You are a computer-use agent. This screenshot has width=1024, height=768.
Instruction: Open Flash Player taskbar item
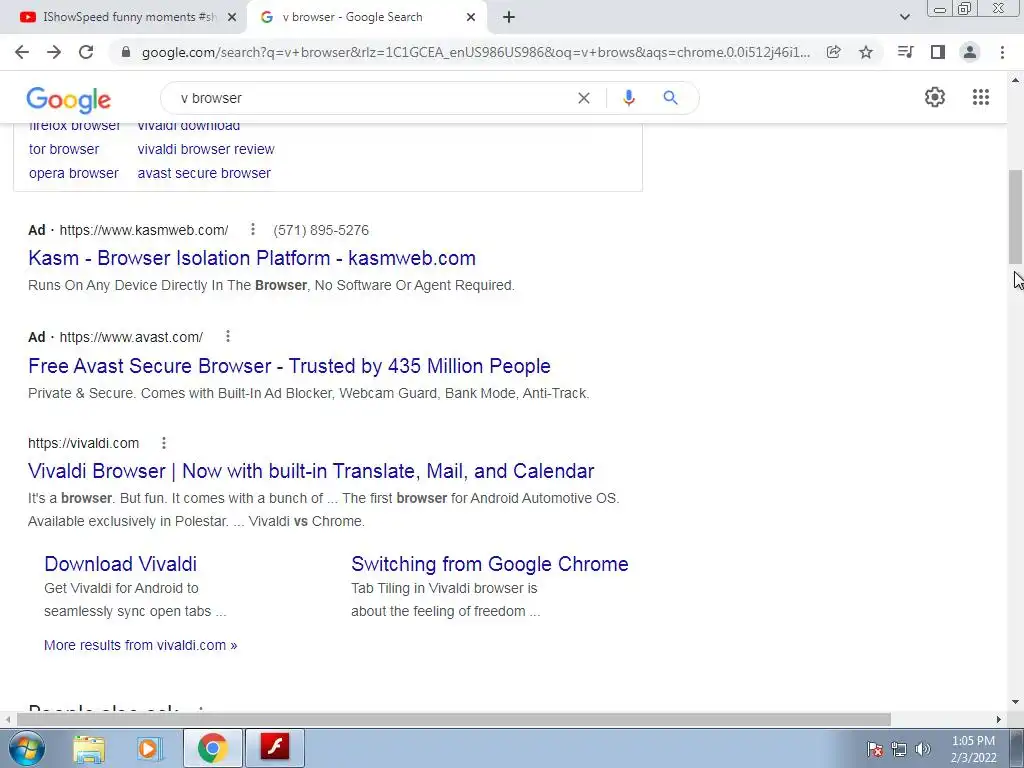[274, 748]
